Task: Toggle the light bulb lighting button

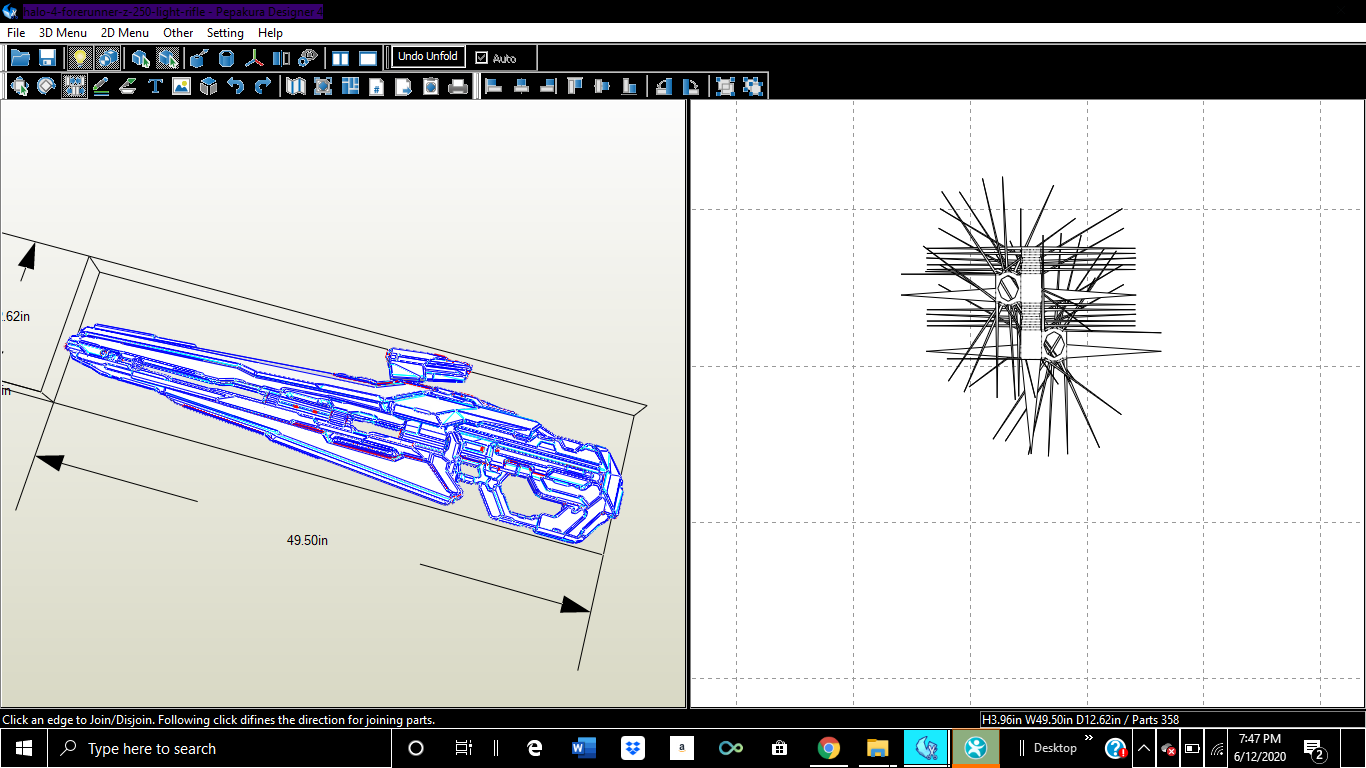Action: (80, 58)
